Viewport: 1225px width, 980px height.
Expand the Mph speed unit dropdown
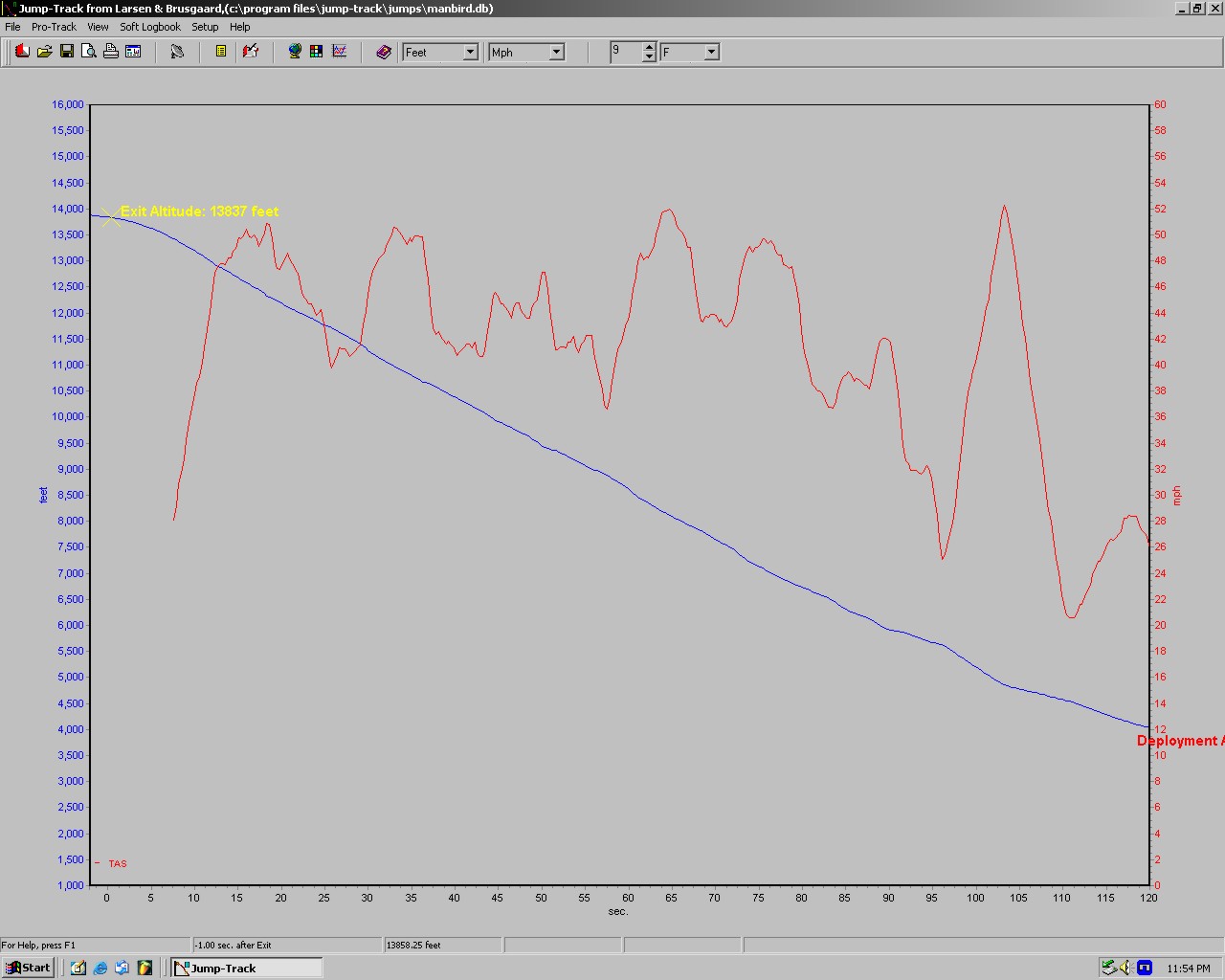(556, 53)
